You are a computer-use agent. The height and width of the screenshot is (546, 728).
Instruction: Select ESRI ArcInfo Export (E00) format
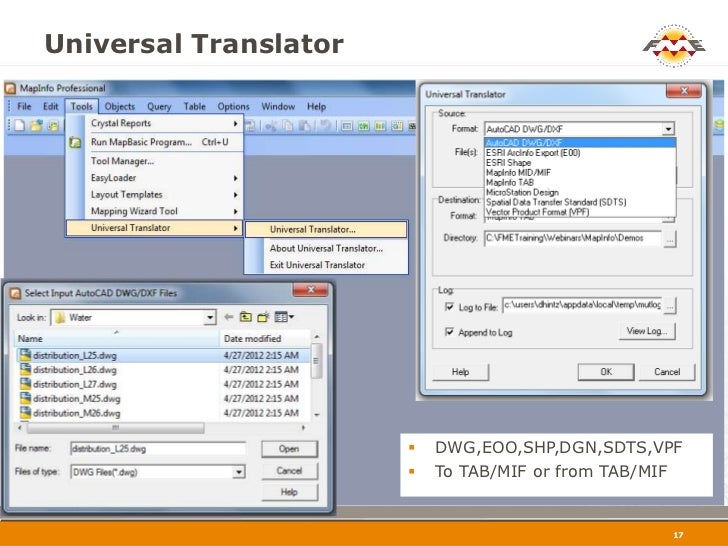580,153
